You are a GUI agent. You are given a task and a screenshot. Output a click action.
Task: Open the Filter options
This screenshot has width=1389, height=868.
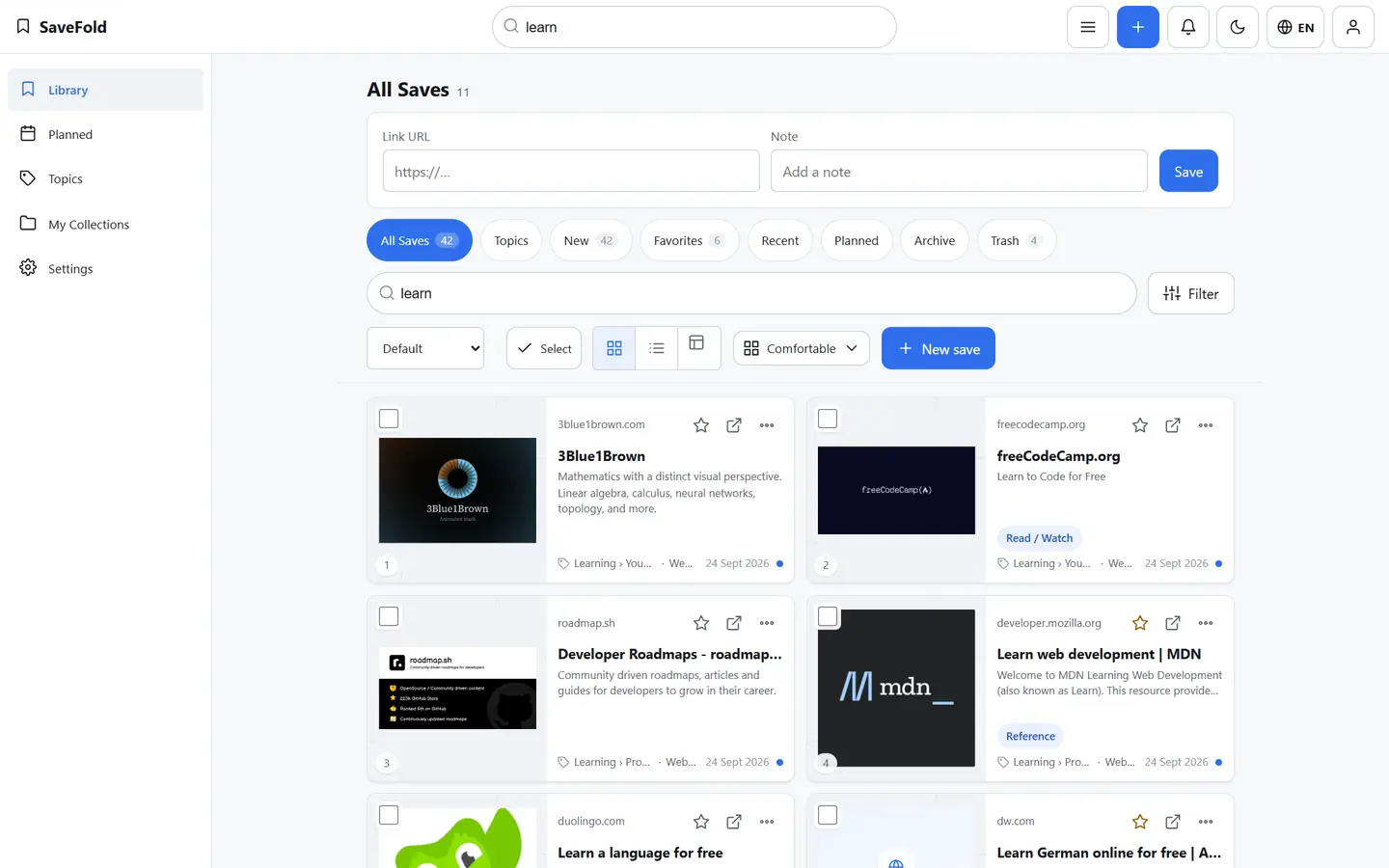click(1191, 293)
